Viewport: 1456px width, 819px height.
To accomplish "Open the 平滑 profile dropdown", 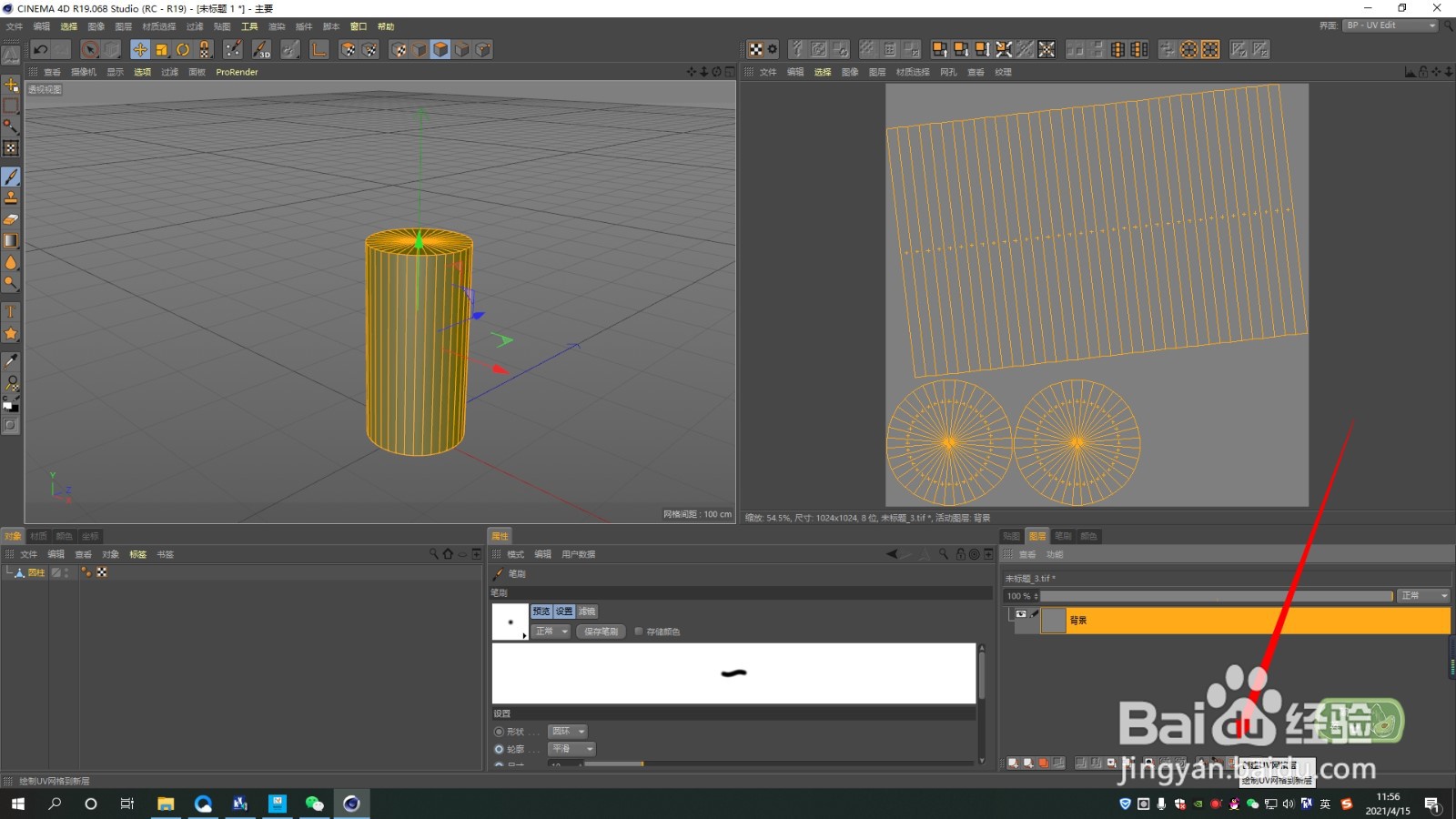I will 571,749.
